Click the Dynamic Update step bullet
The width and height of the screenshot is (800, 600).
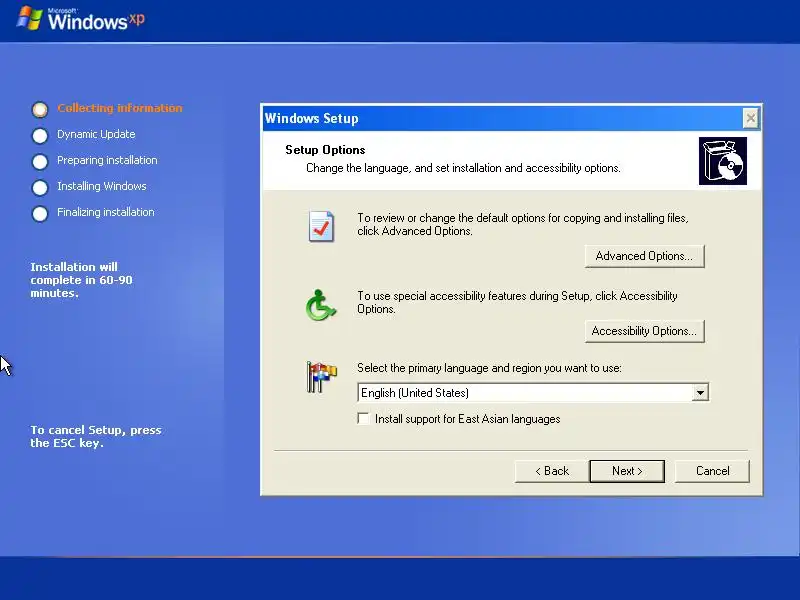40,135
